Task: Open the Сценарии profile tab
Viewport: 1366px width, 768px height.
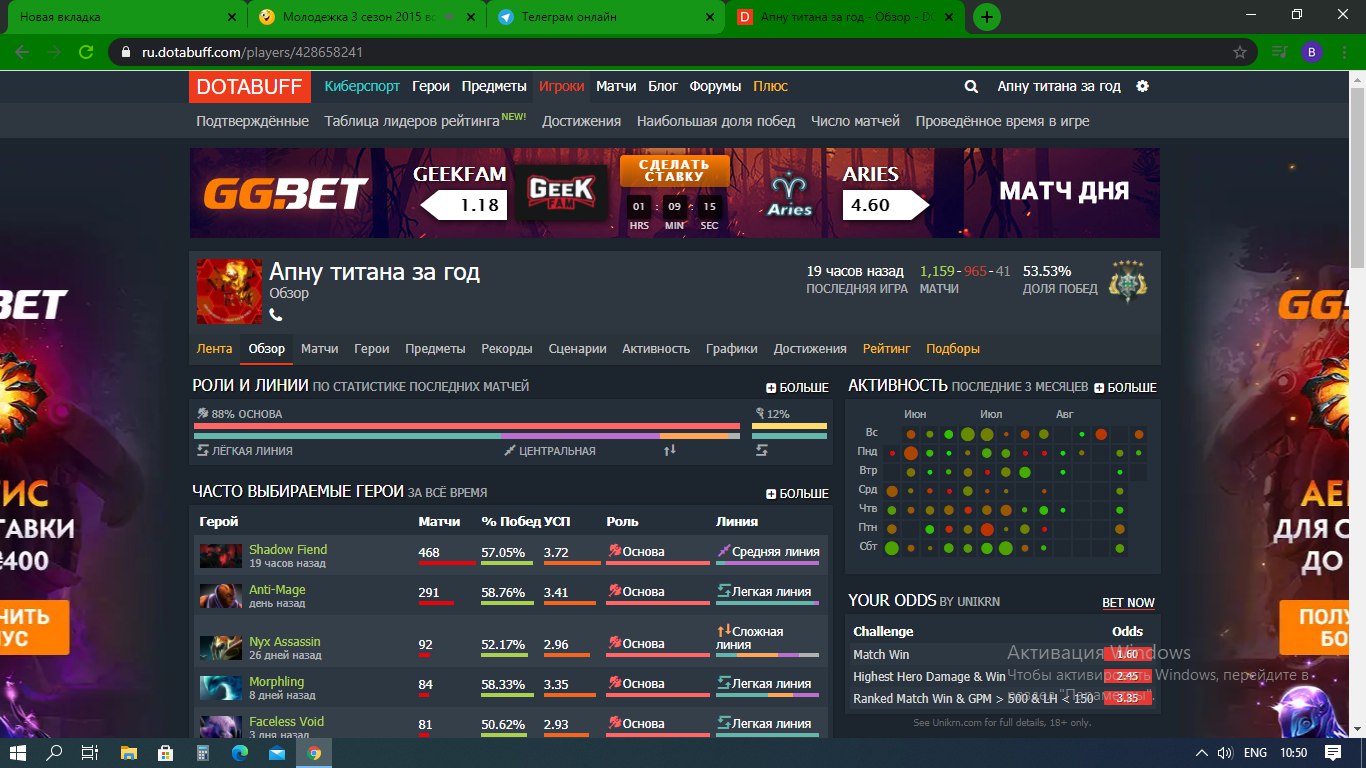Action: (x=578, y=349)
